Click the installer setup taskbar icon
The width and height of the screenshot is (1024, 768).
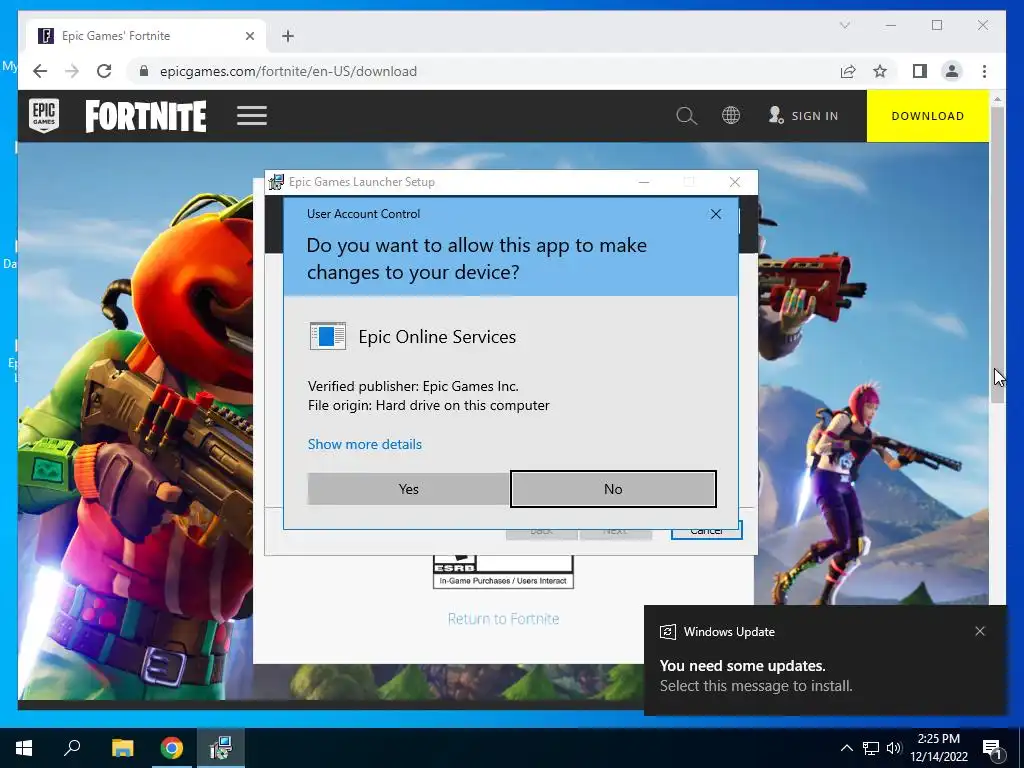click(221, 748)
